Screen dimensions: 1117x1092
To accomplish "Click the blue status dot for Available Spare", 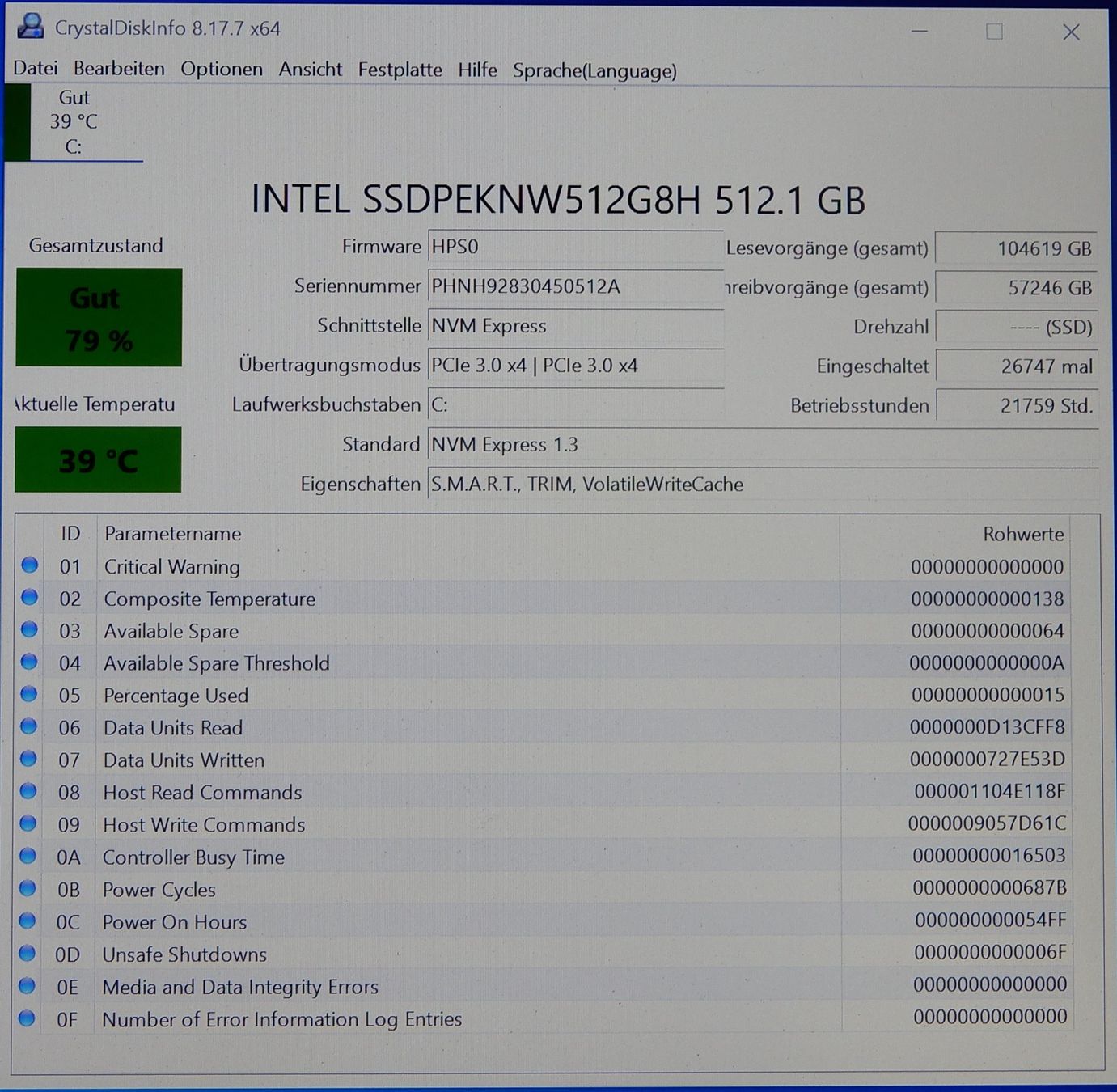I will tap(29, 629).
